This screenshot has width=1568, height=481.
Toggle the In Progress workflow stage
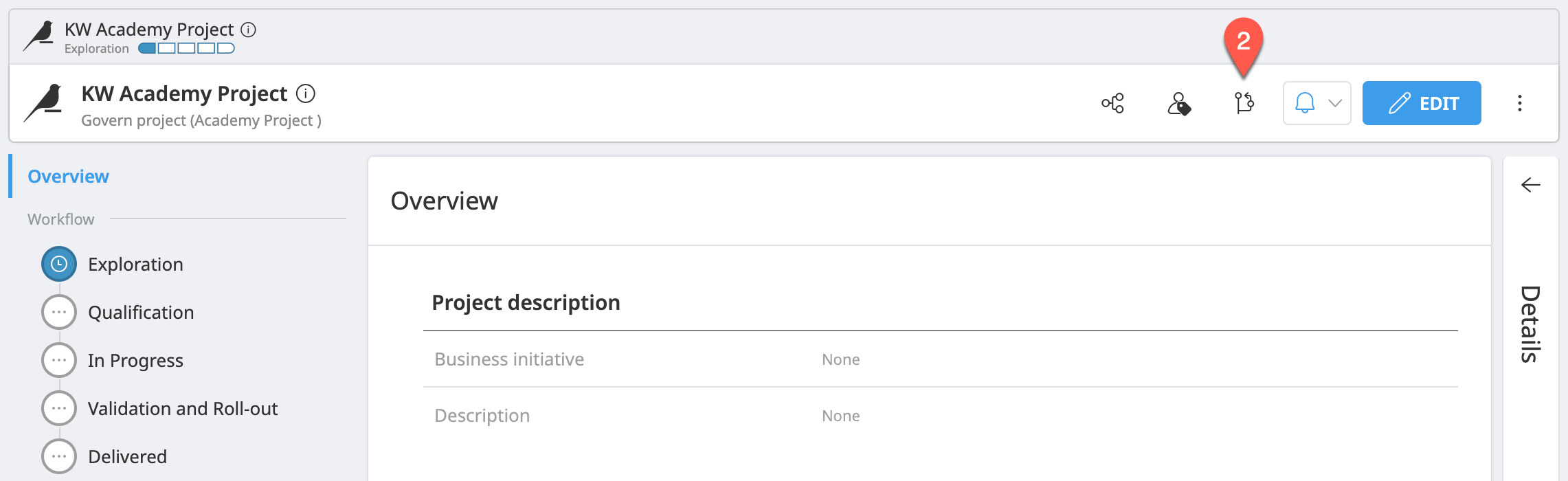pos(58,359)
